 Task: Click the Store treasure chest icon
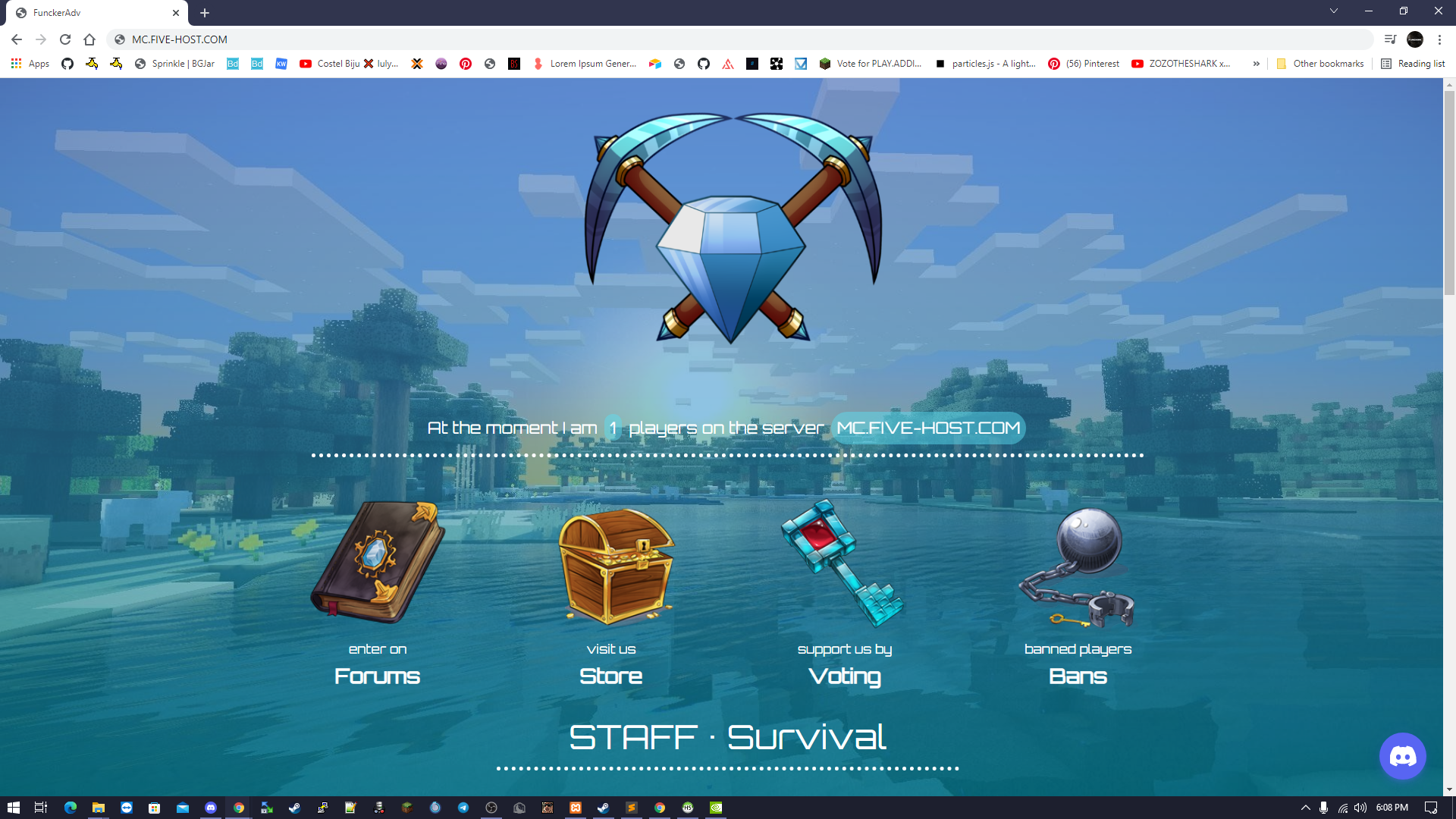click(x=616, y=567)
